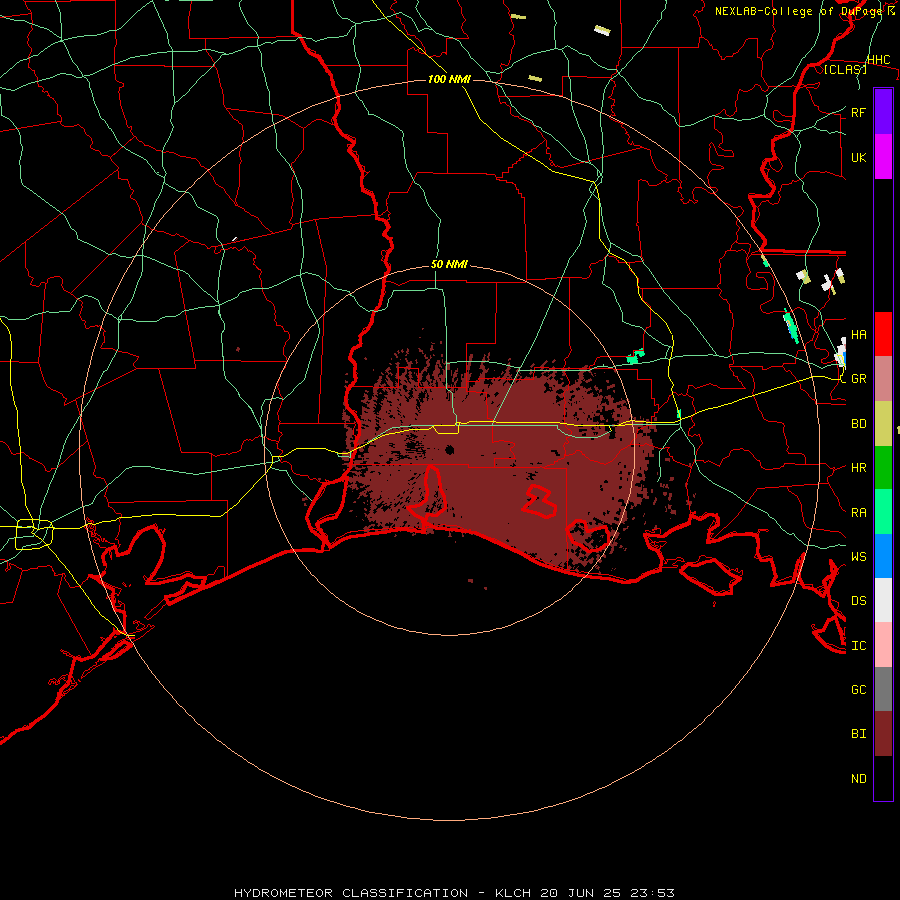The image size is (900, 900).
Task: Click the DS legend label
Action: click(858, 601)
